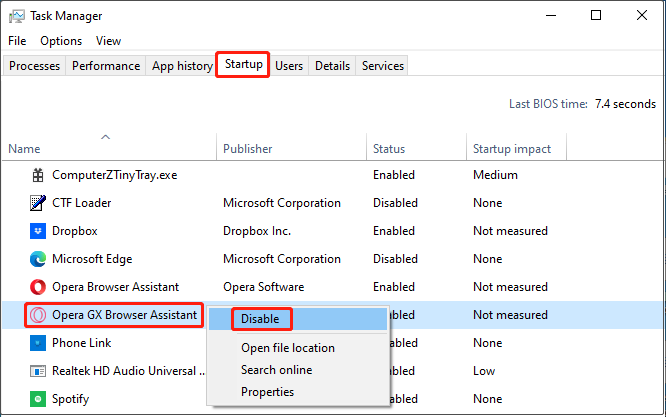Viewport: 666px width, 417px height.
Task: Click Microsoft Corporation in CTF Loader row
Action: [x=282, y=203]
